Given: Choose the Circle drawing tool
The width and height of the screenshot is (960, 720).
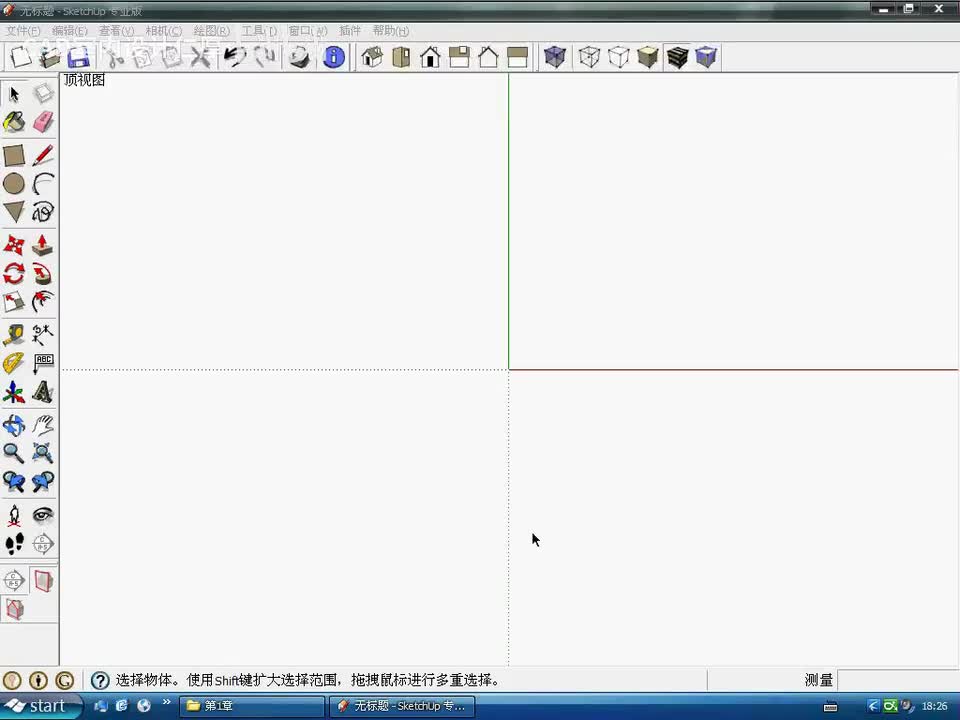Looking at the screenshot, I should (14, 184).
